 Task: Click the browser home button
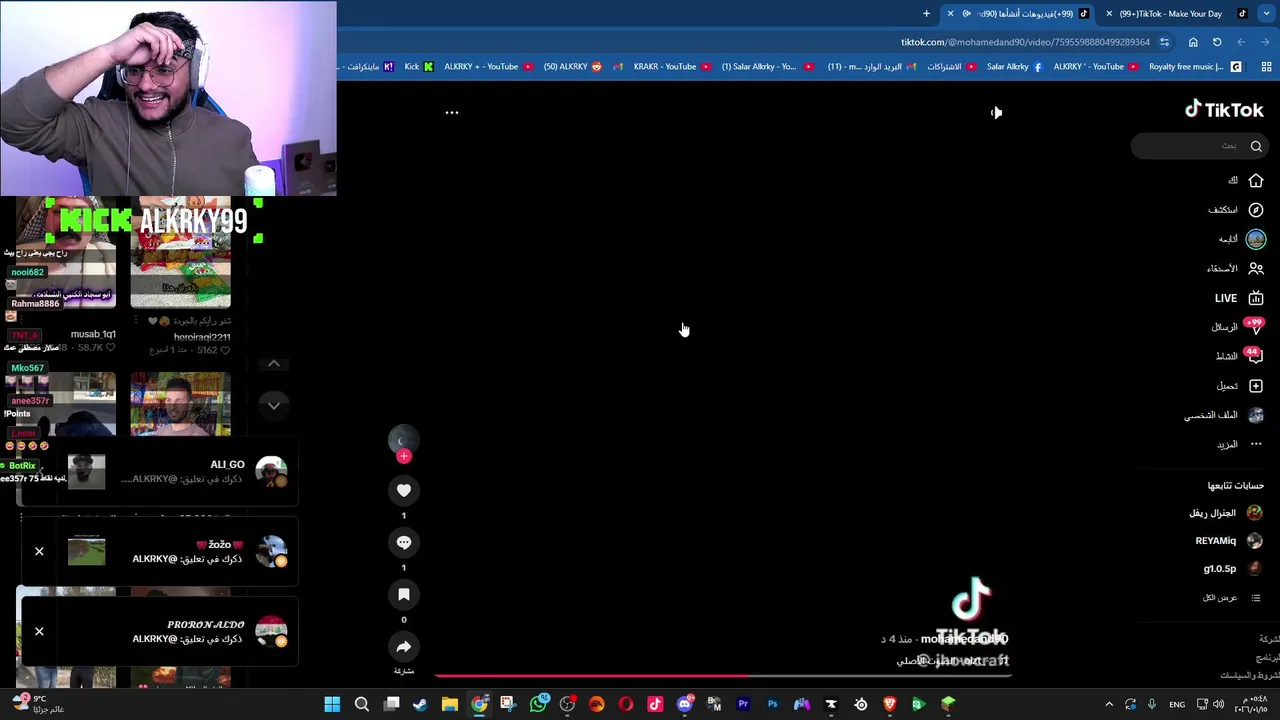[x=1193, y=42]
